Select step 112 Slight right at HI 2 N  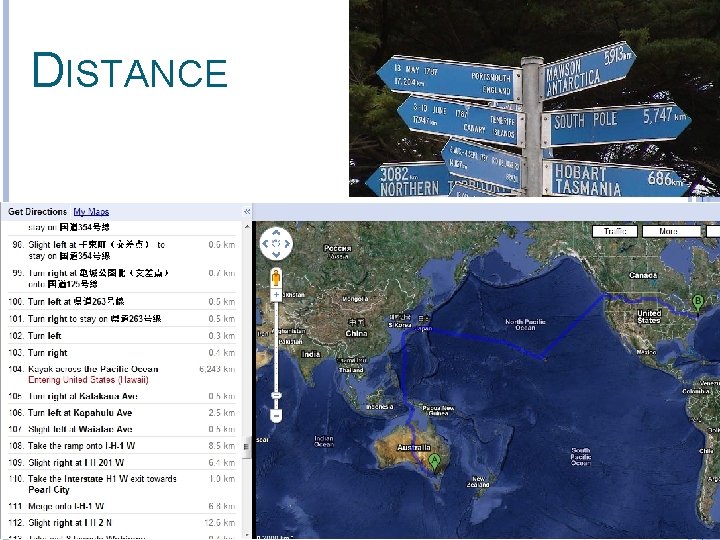122,523
